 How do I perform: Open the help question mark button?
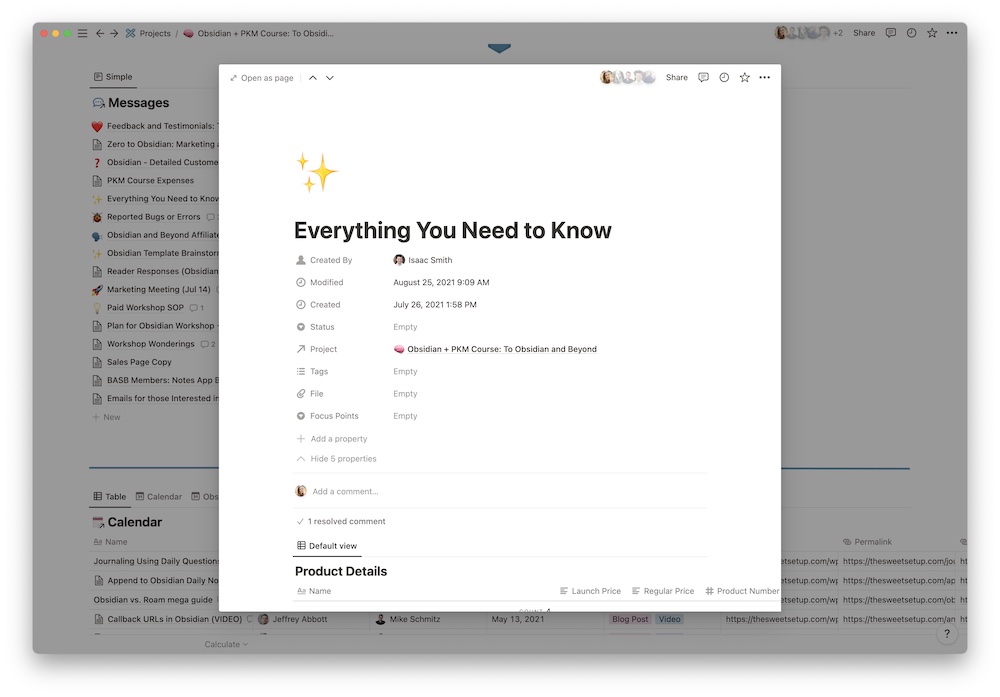(x=947, y=633)
